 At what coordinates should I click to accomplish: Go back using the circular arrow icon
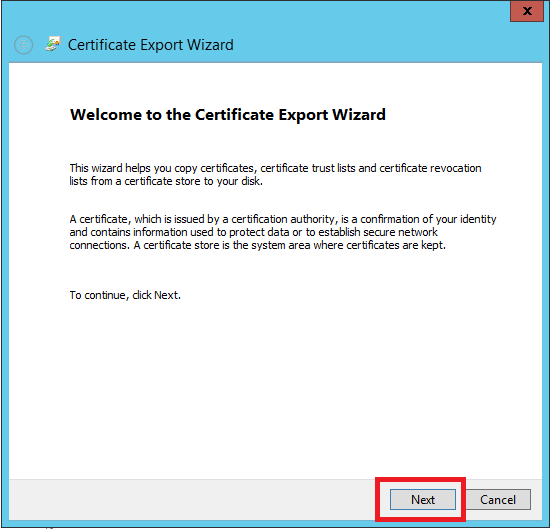click(x=23, y=45)
